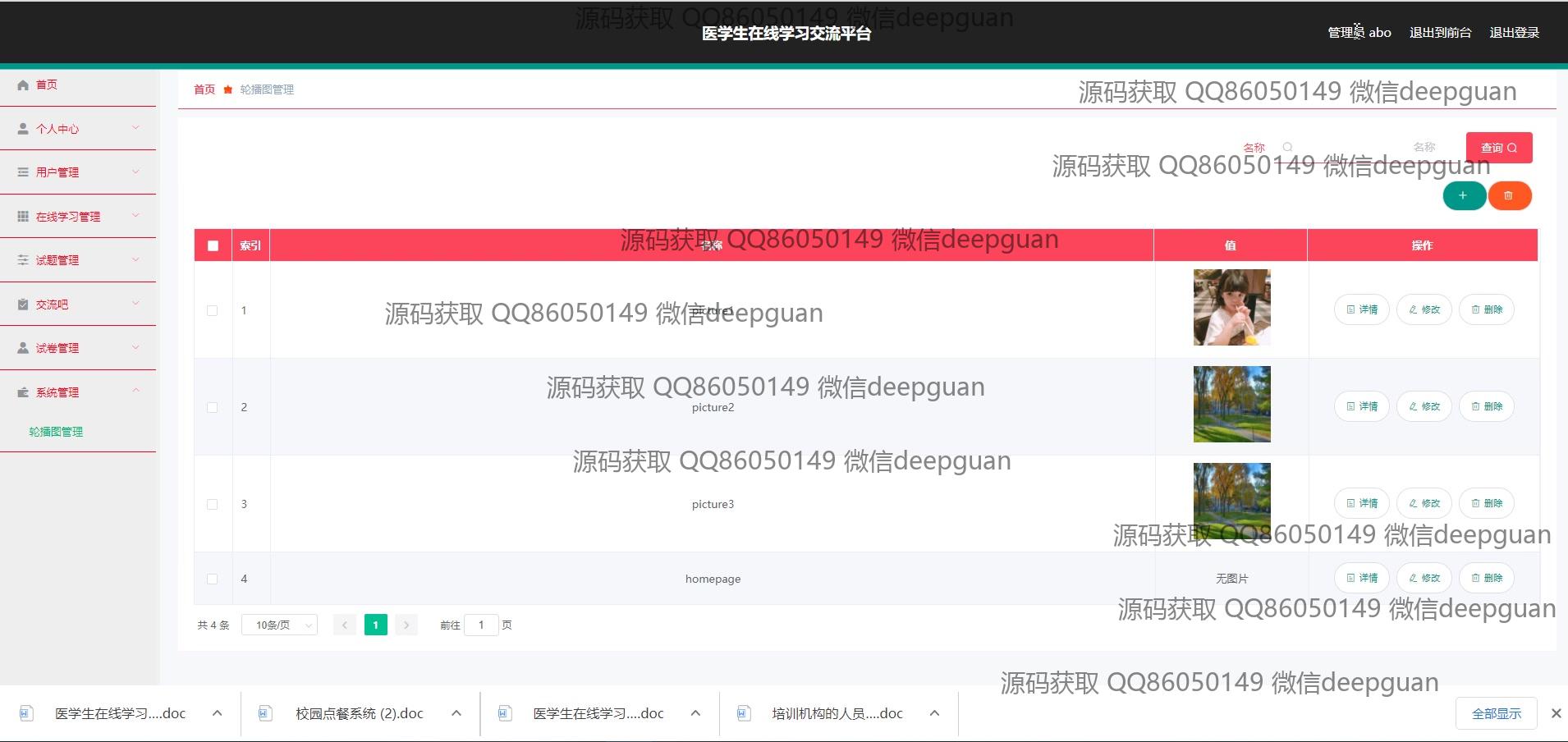Click the orange trash bulk-delete button

[1509, 195]
